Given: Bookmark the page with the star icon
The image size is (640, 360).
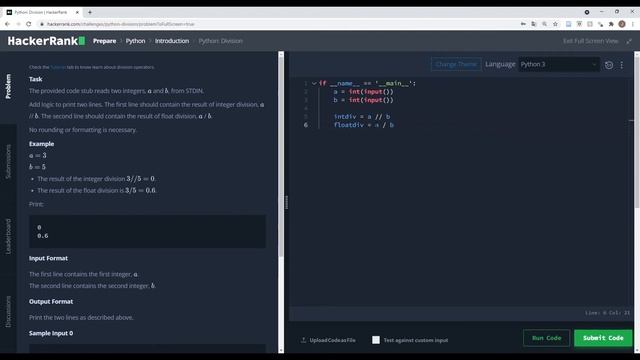Looking at the screenshot, I should pyautogui.click(x=555, y=24).
